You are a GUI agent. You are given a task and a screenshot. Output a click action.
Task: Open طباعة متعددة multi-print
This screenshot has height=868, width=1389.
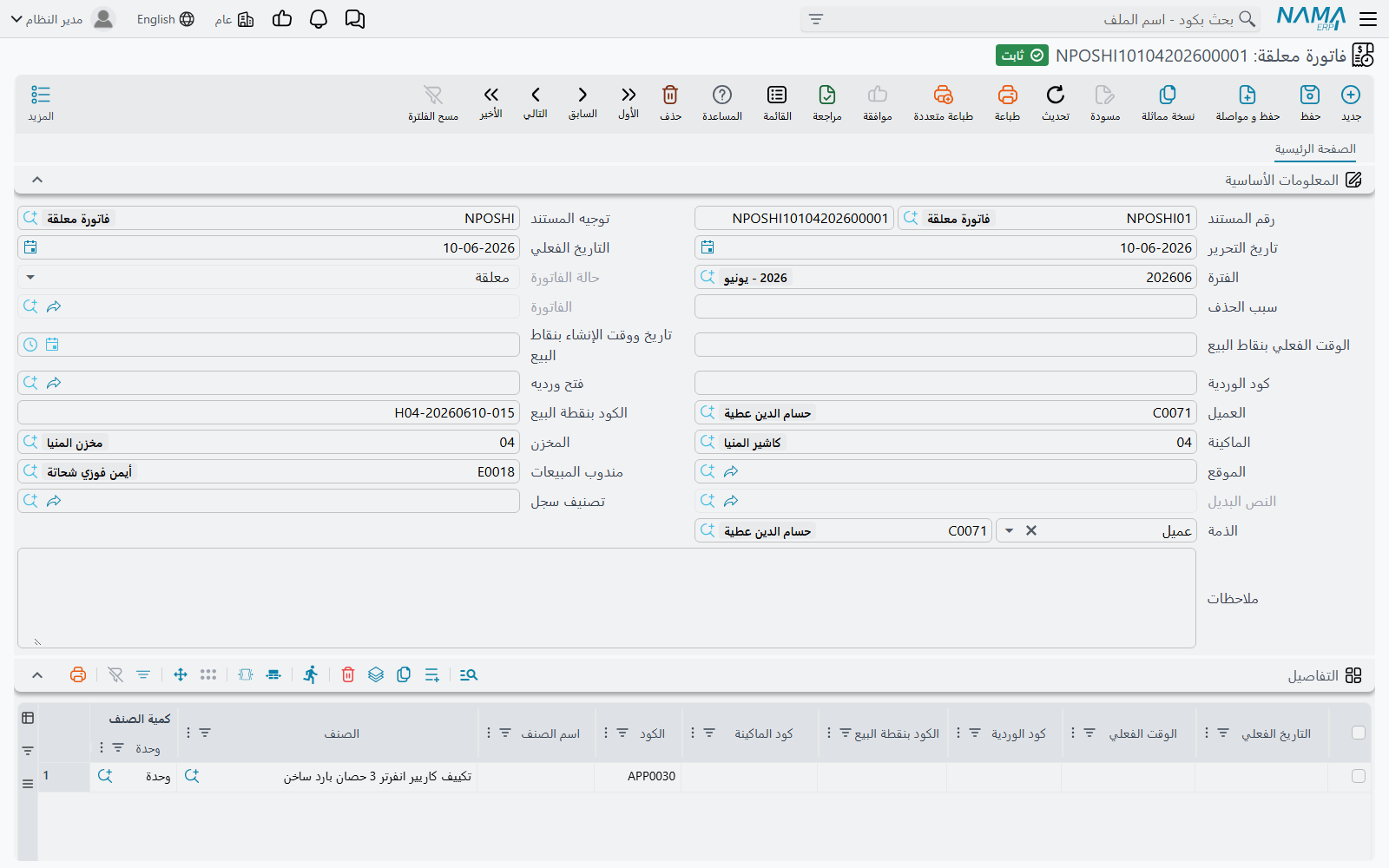(943, 102)
